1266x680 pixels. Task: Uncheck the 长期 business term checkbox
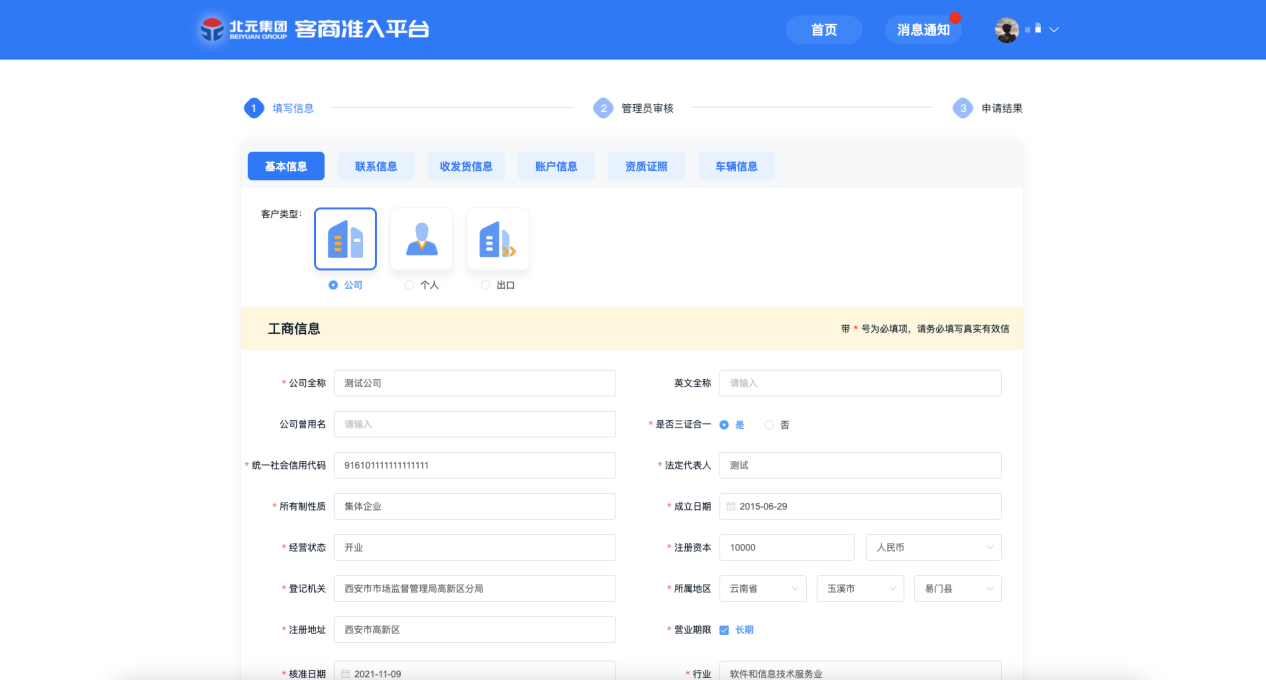(x=724, y=630)
